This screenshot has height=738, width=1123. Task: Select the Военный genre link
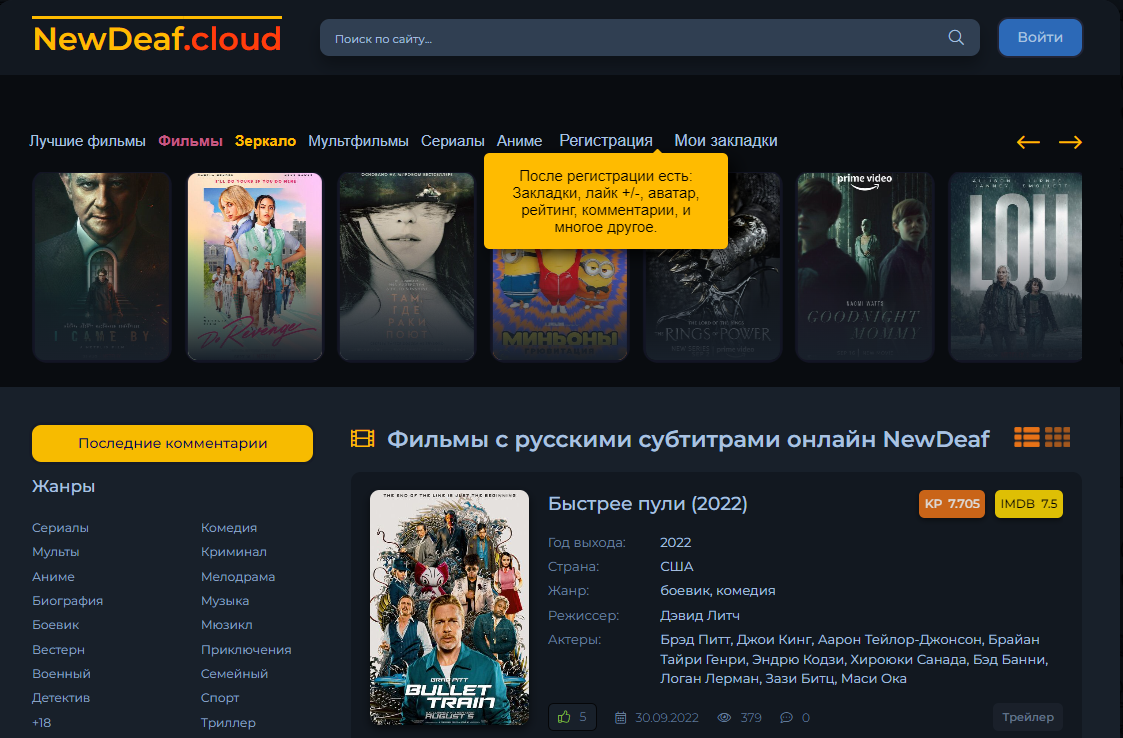pos(61,674)
